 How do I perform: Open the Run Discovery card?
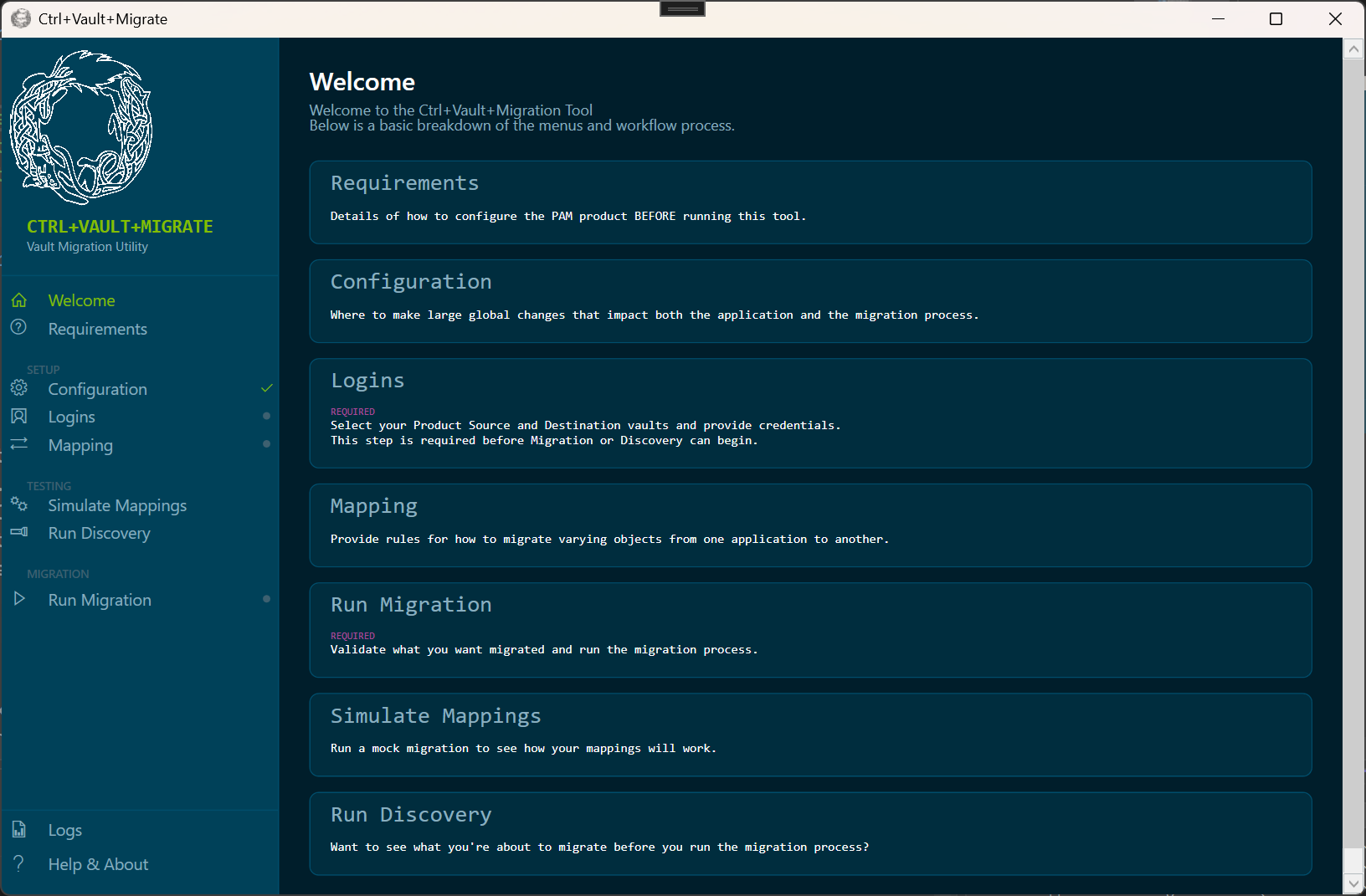[810, 833]
